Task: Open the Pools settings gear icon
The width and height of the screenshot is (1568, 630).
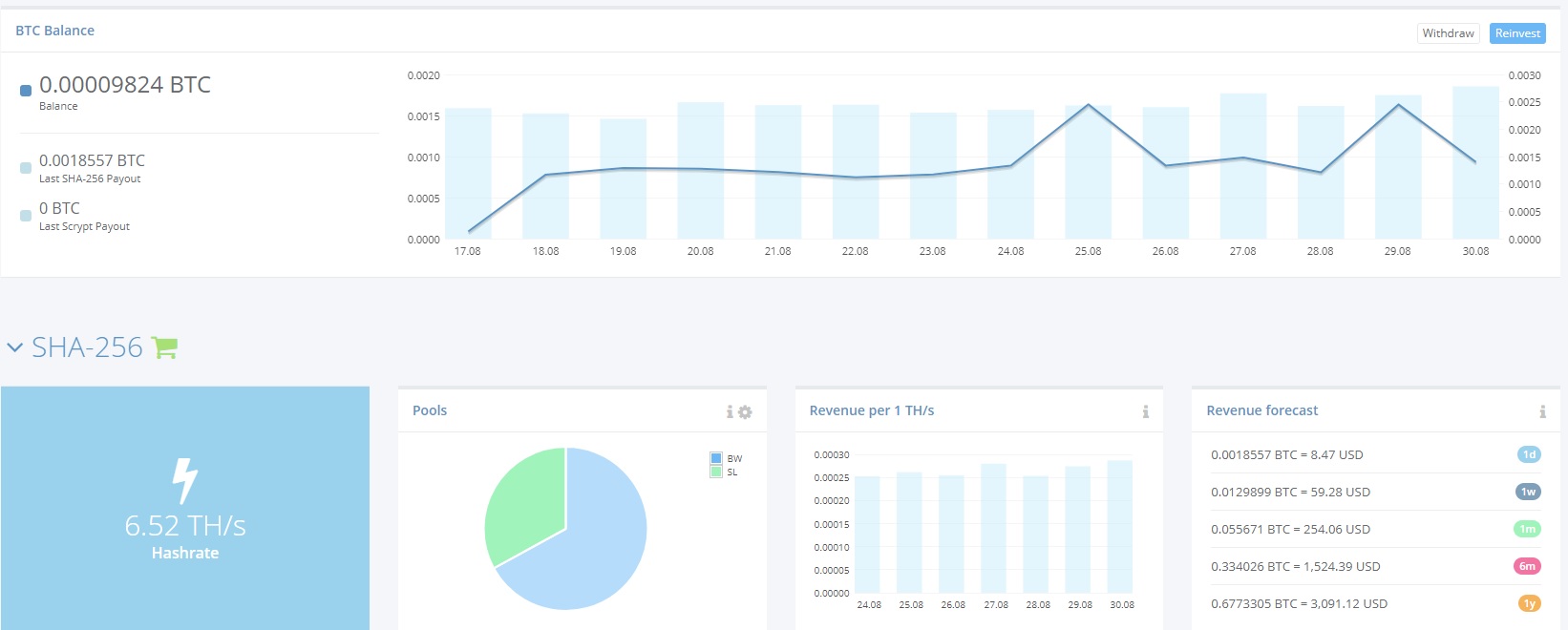Action: click(746, 412)
